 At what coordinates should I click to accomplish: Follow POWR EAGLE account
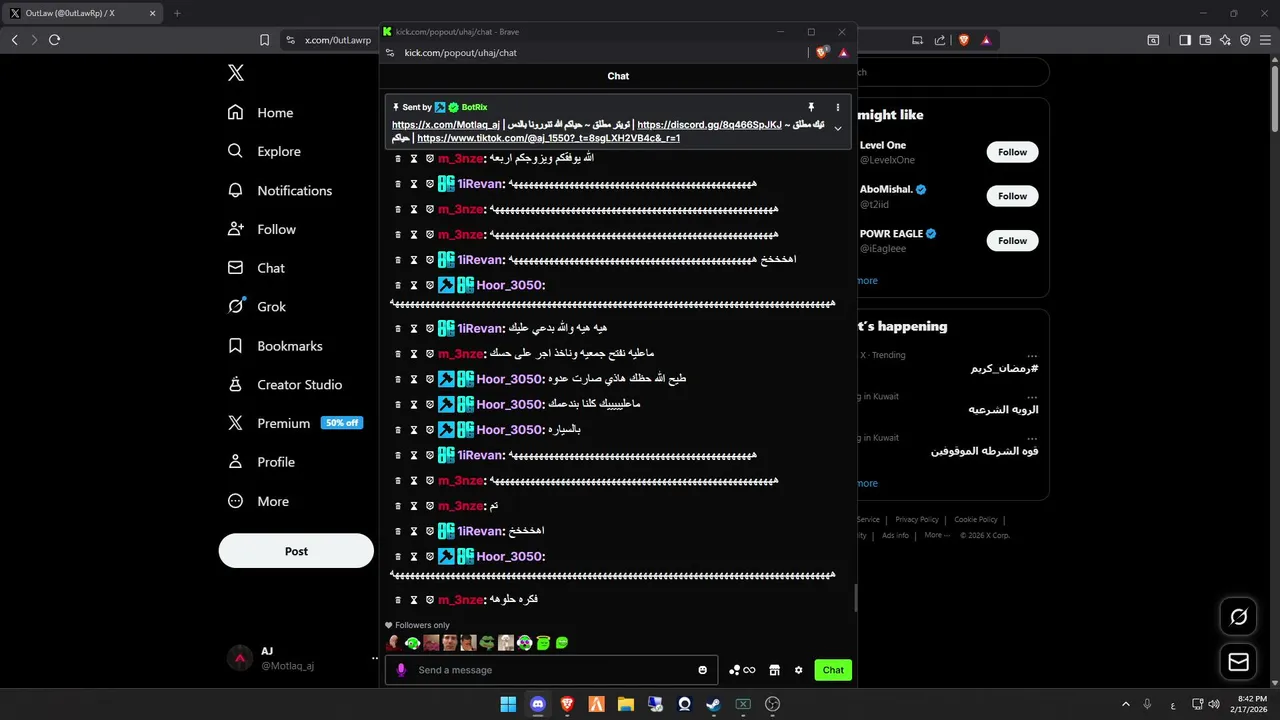[x=1012, y=240]
